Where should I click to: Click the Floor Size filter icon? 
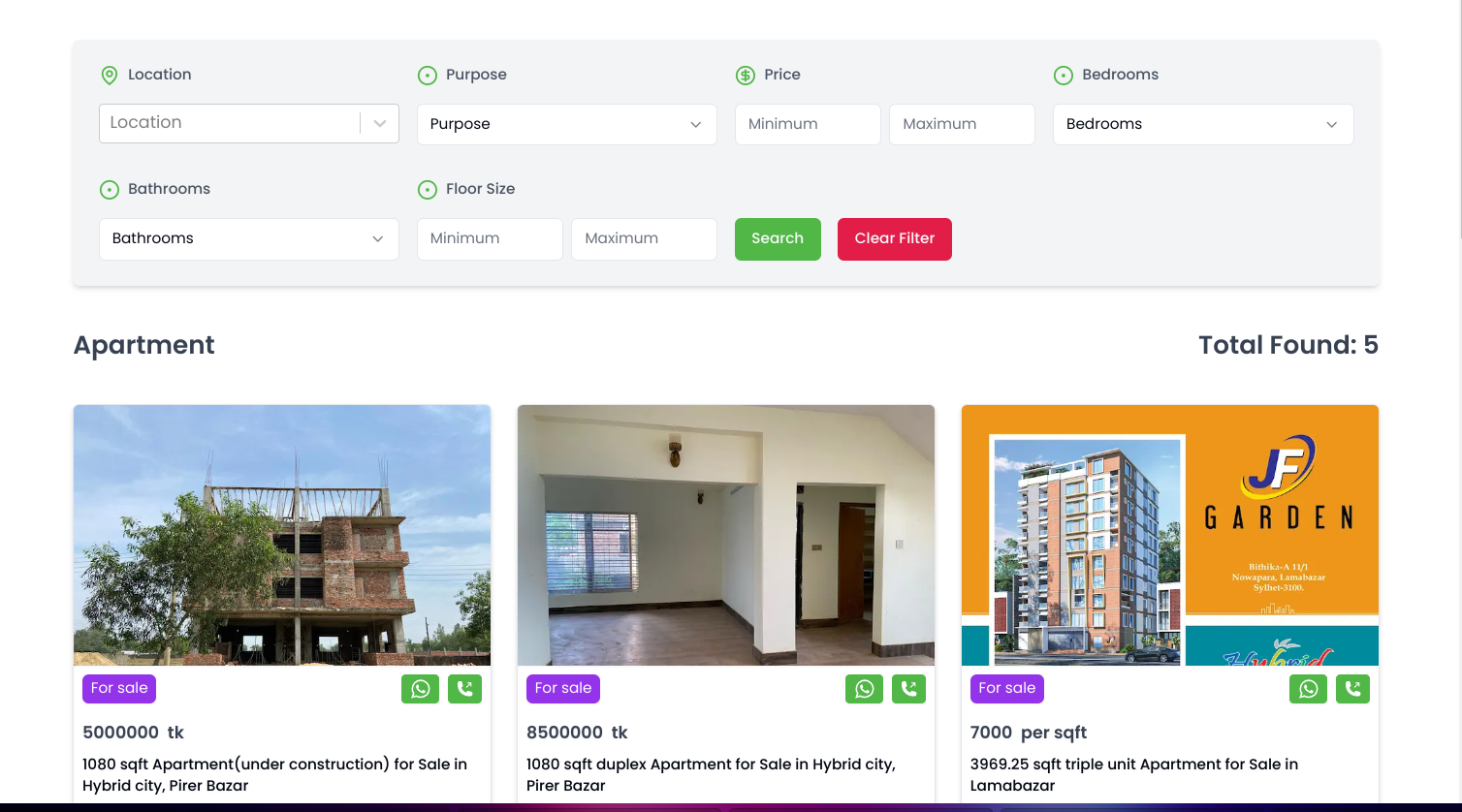427,189
